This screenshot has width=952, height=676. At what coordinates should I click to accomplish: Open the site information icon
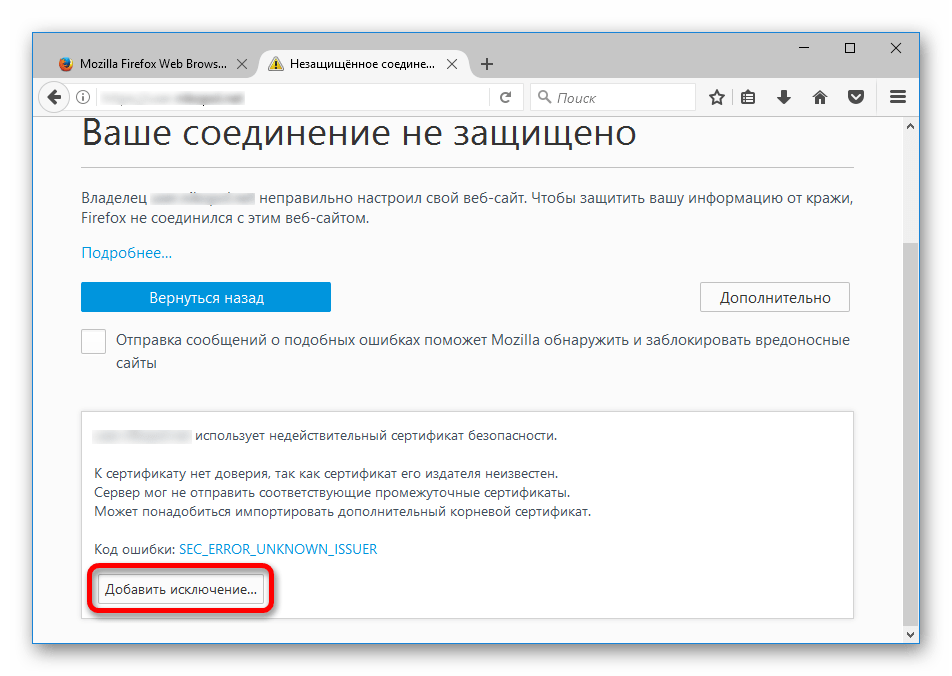coord(83,97)
